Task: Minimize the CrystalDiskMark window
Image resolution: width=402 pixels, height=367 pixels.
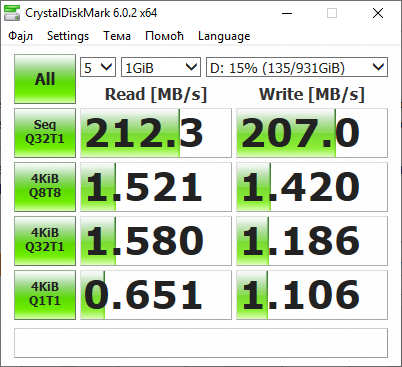Action: pos(287,13)
